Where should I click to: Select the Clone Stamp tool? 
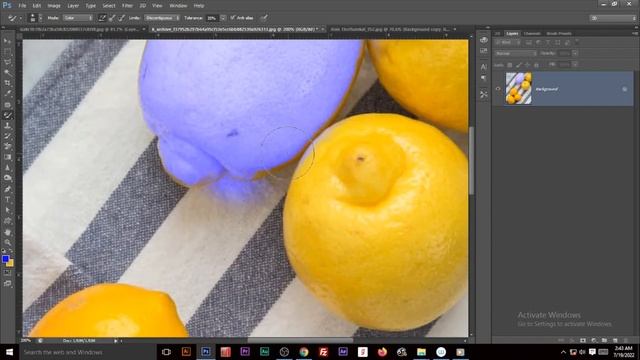coord(7,126)
